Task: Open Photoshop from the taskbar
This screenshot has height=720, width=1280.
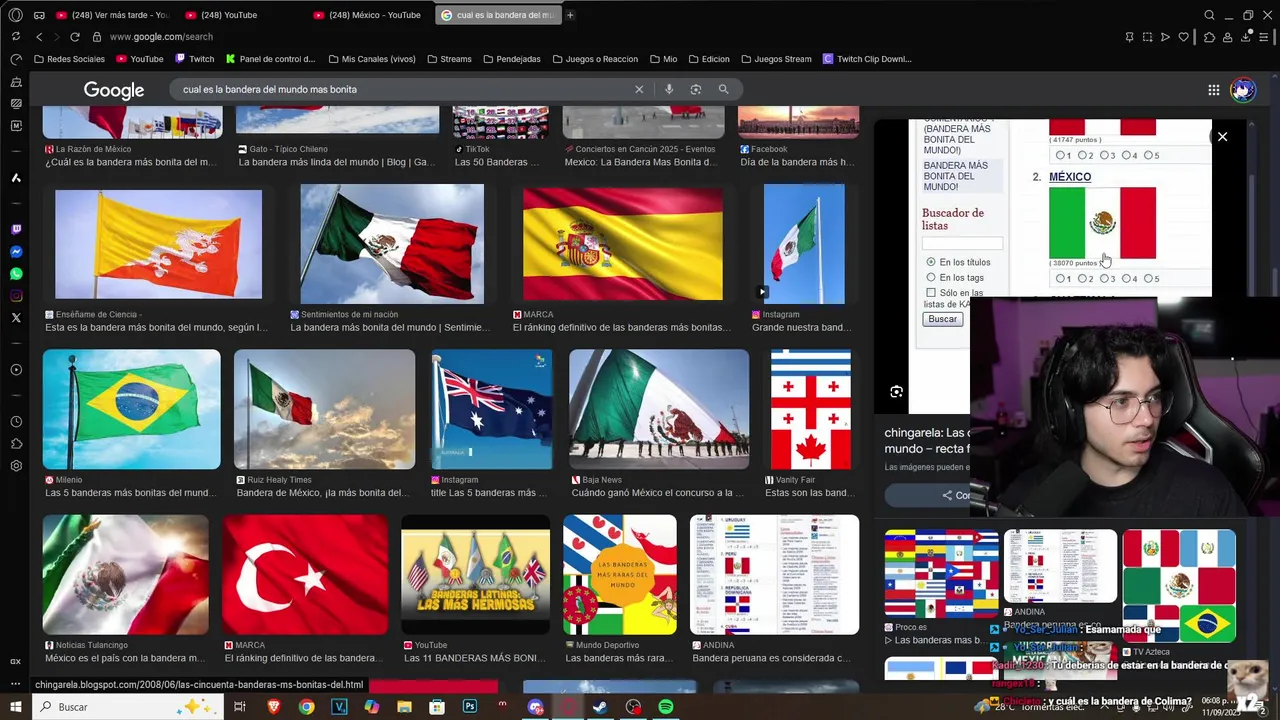Action: click(x=470, y=707)
